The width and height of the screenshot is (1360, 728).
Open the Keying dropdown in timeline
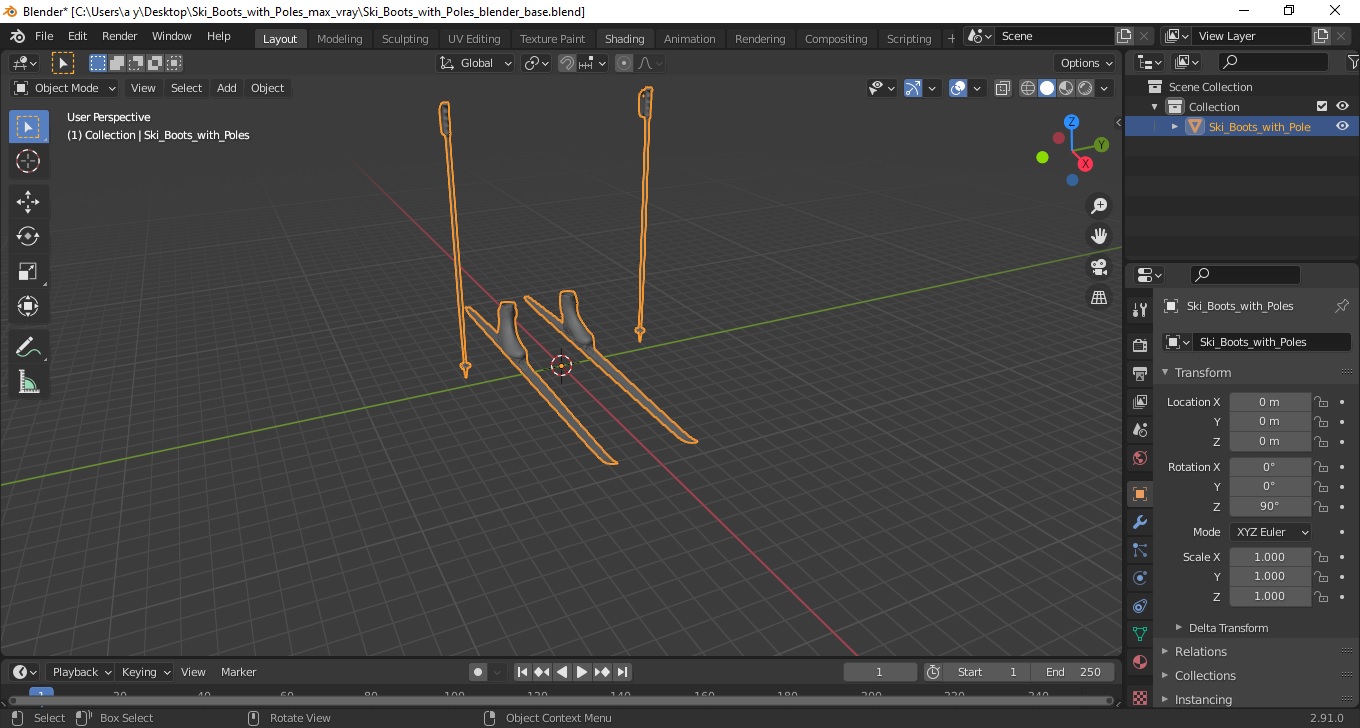point(145,672)
